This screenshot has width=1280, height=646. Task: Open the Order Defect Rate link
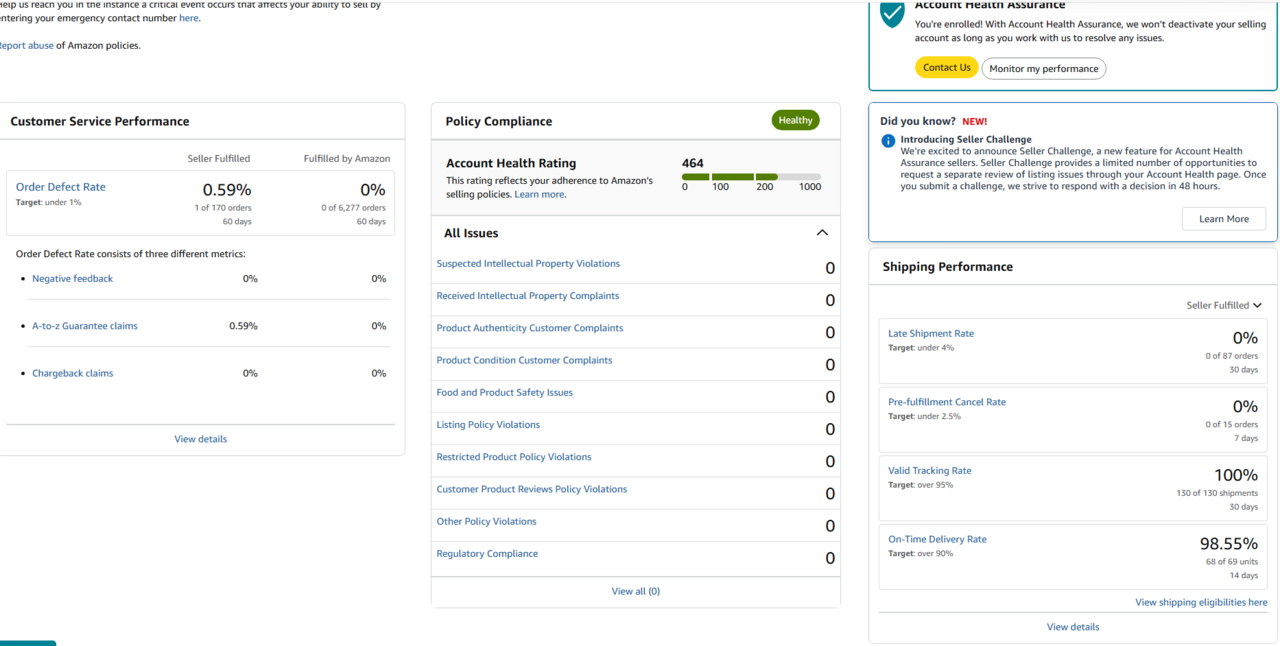(60, 187)
